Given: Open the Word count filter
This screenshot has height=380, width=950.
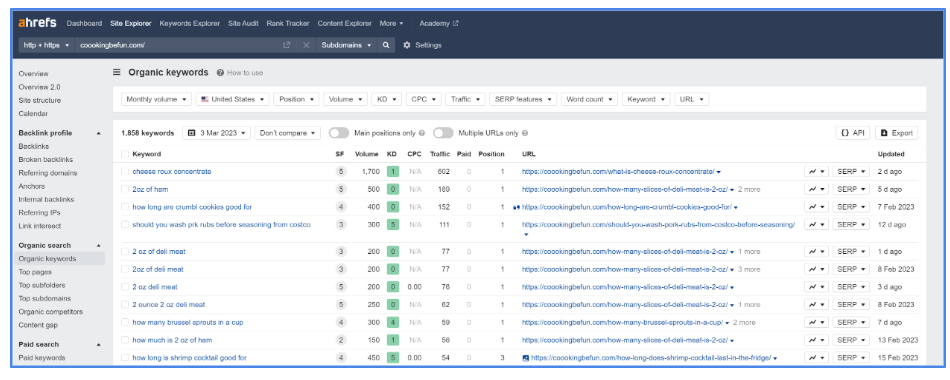Looking at the screenshot, I should tap(589, 99).
